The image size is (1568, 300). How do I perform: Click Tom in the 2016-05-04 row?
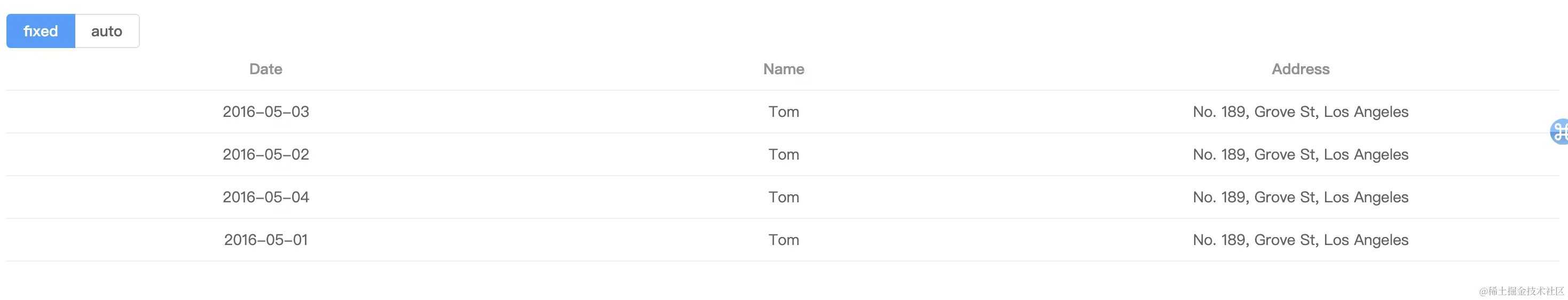coord(784,197)
